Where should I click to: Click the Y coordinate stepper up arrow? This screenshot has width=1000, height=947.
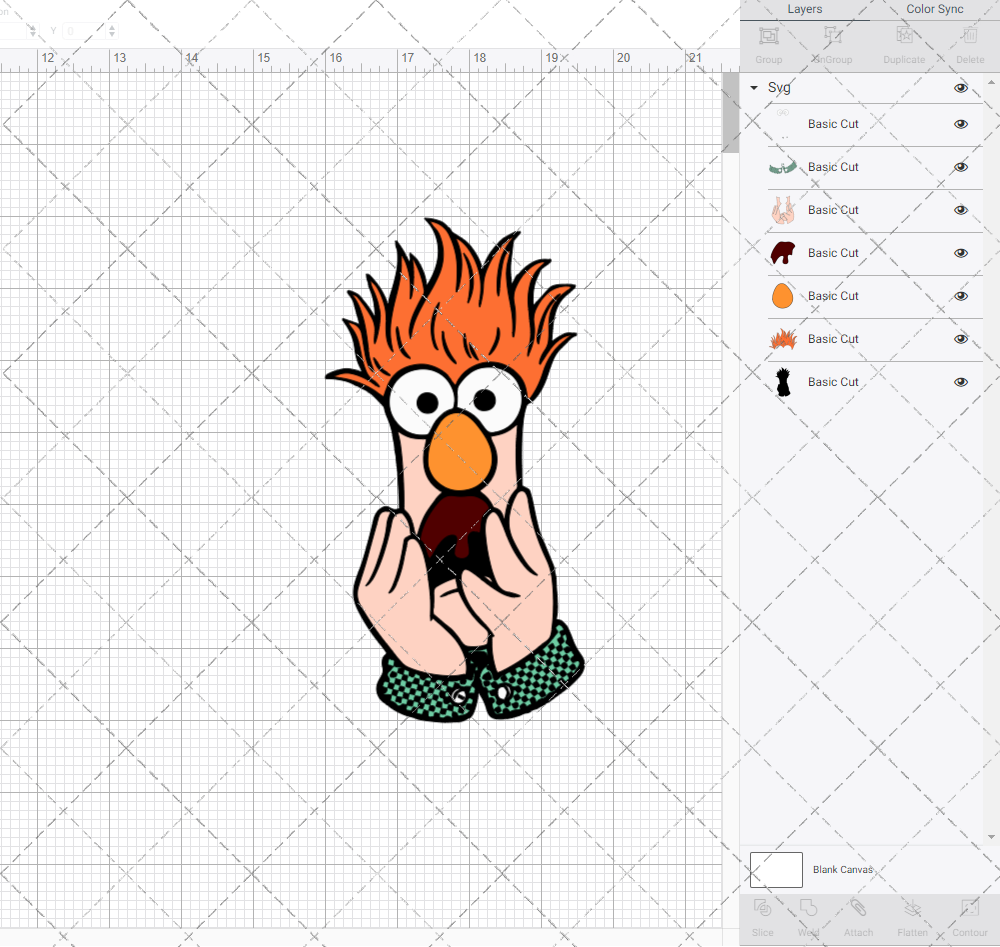110,26
